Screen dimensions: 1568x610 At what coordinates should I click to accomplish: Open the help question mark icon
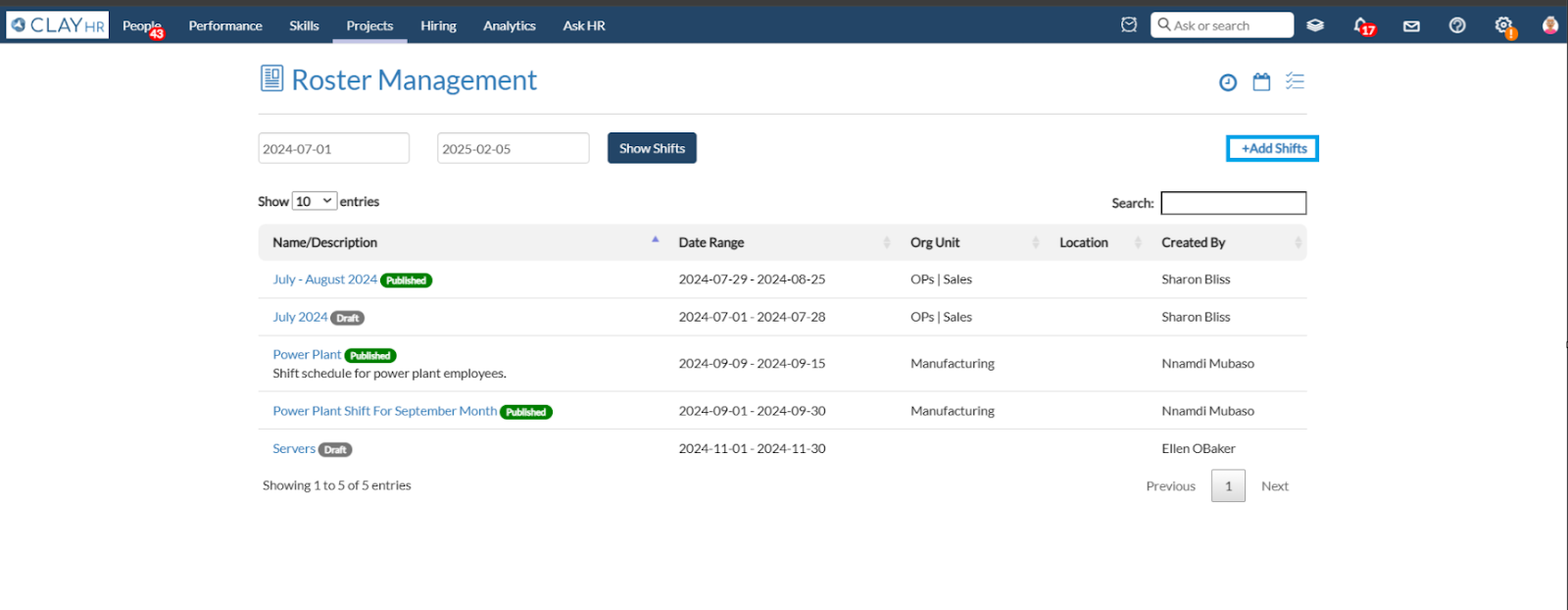click(1457, 25)
